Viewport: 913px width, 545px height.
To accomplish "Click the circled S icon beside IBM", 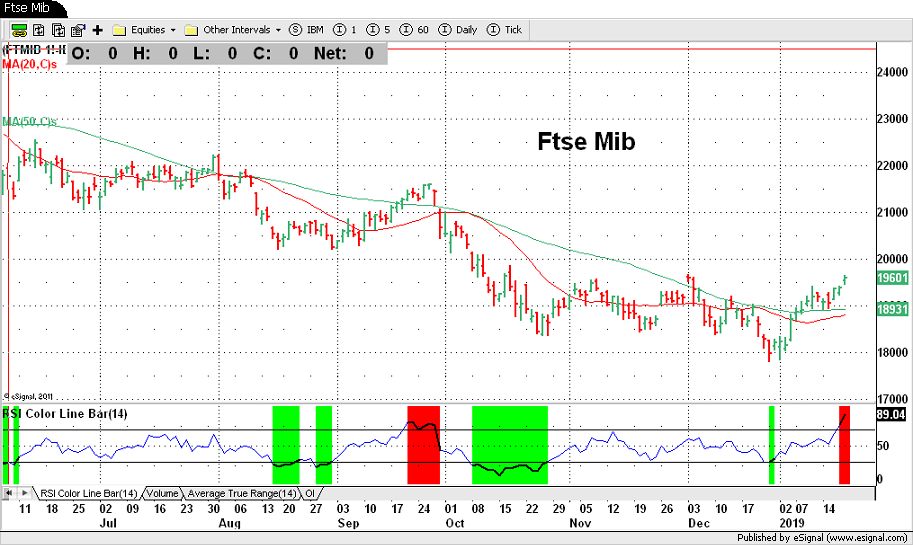I will [295, 30].
